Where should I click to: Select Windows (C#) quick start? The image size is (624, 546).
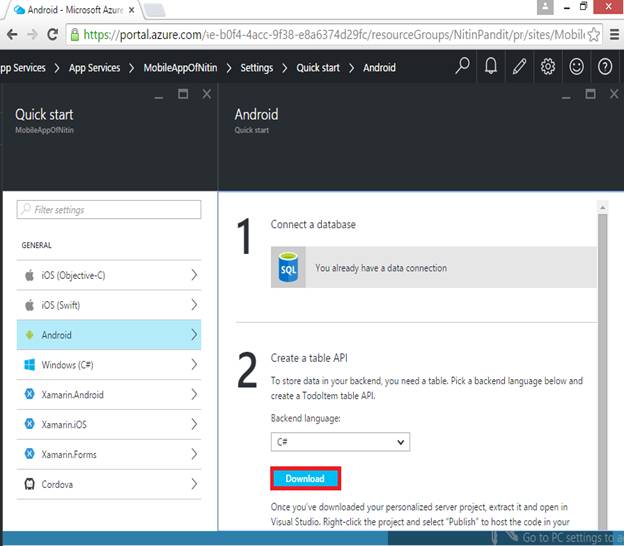pos(109,365)
